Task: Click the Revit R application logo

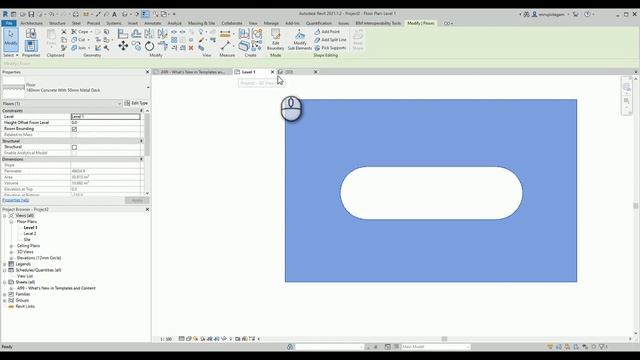Action: 5,14
